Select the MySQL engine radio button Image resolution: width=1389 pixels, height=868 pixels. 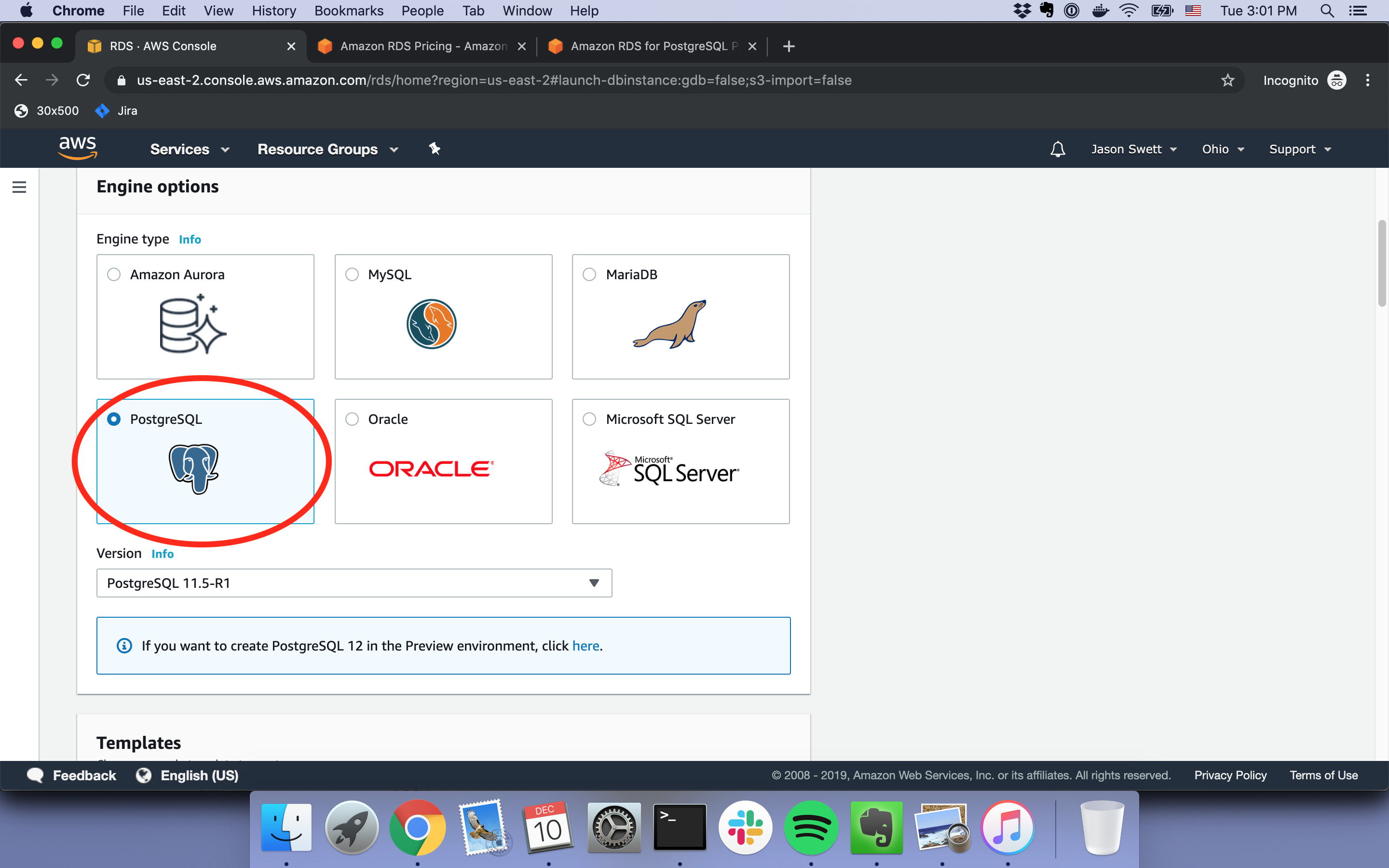(352, 274)
